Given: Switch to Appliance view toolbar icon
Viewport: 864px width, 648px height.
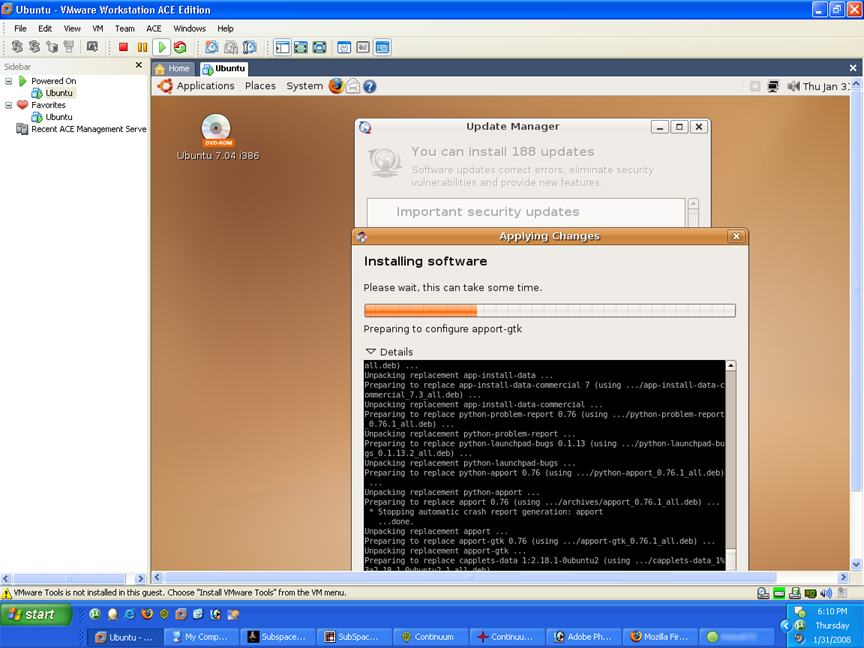Looking at the screenshot, I should tap(363, 47).
